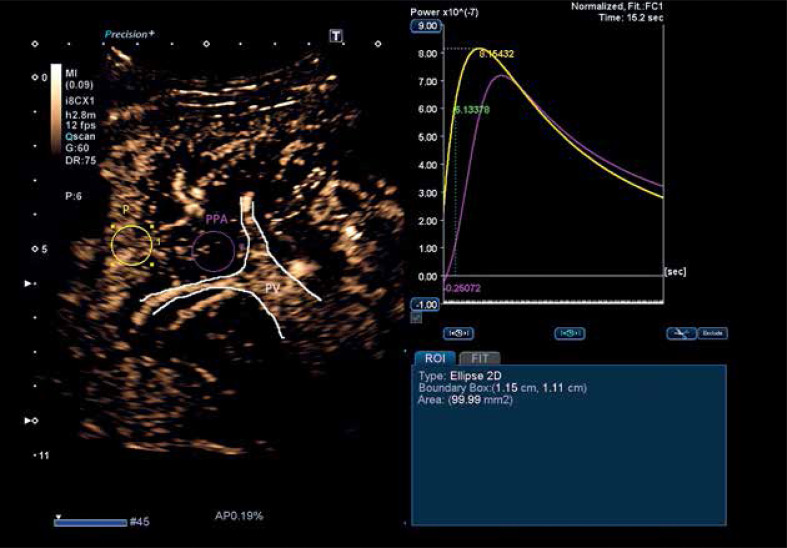Click the upper focal zone arrow on depth scale
The image size is (787, 548).
pos(29,285)
